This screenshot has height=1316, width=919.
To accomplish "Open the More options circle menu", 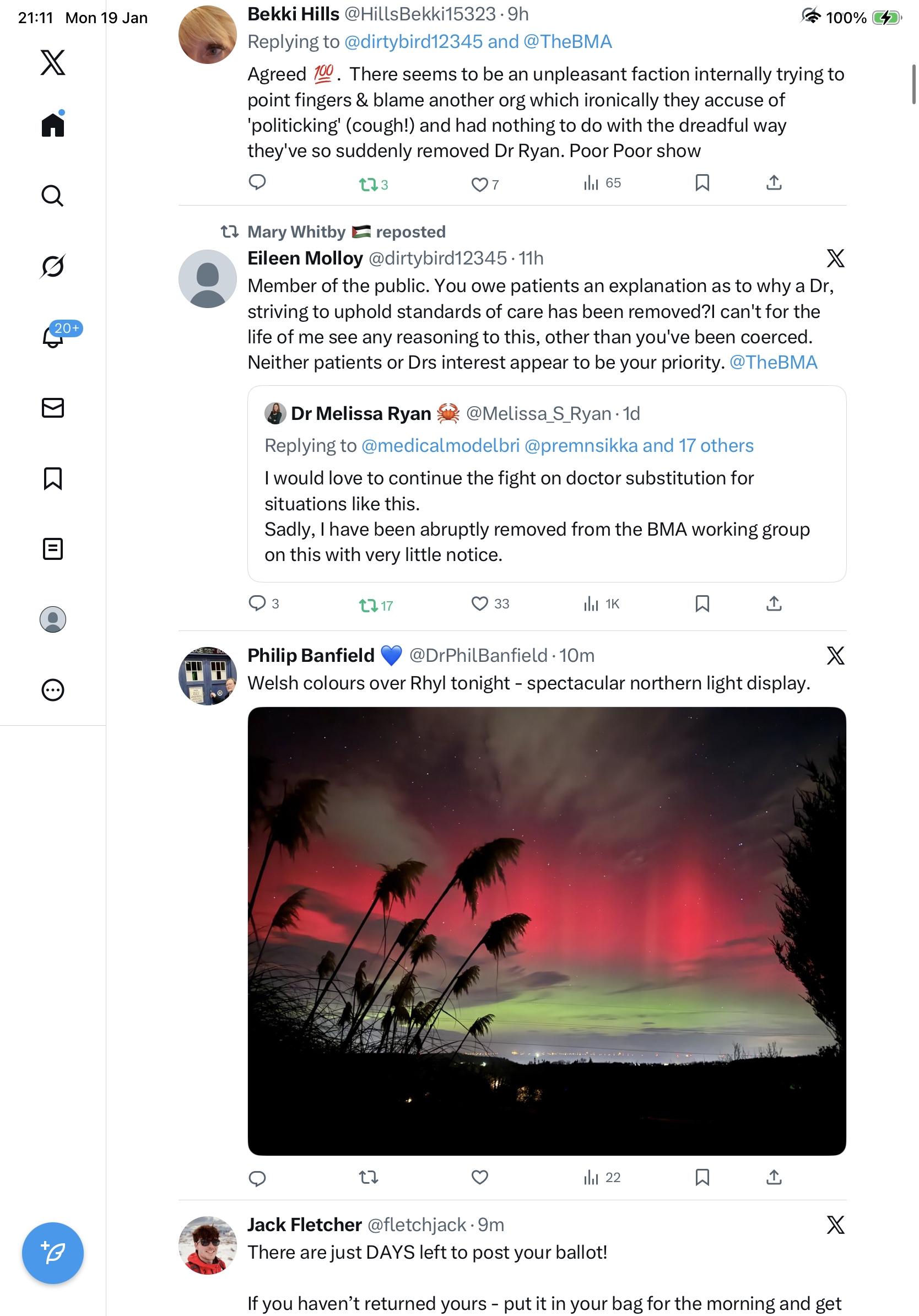I will coord(53,689).
